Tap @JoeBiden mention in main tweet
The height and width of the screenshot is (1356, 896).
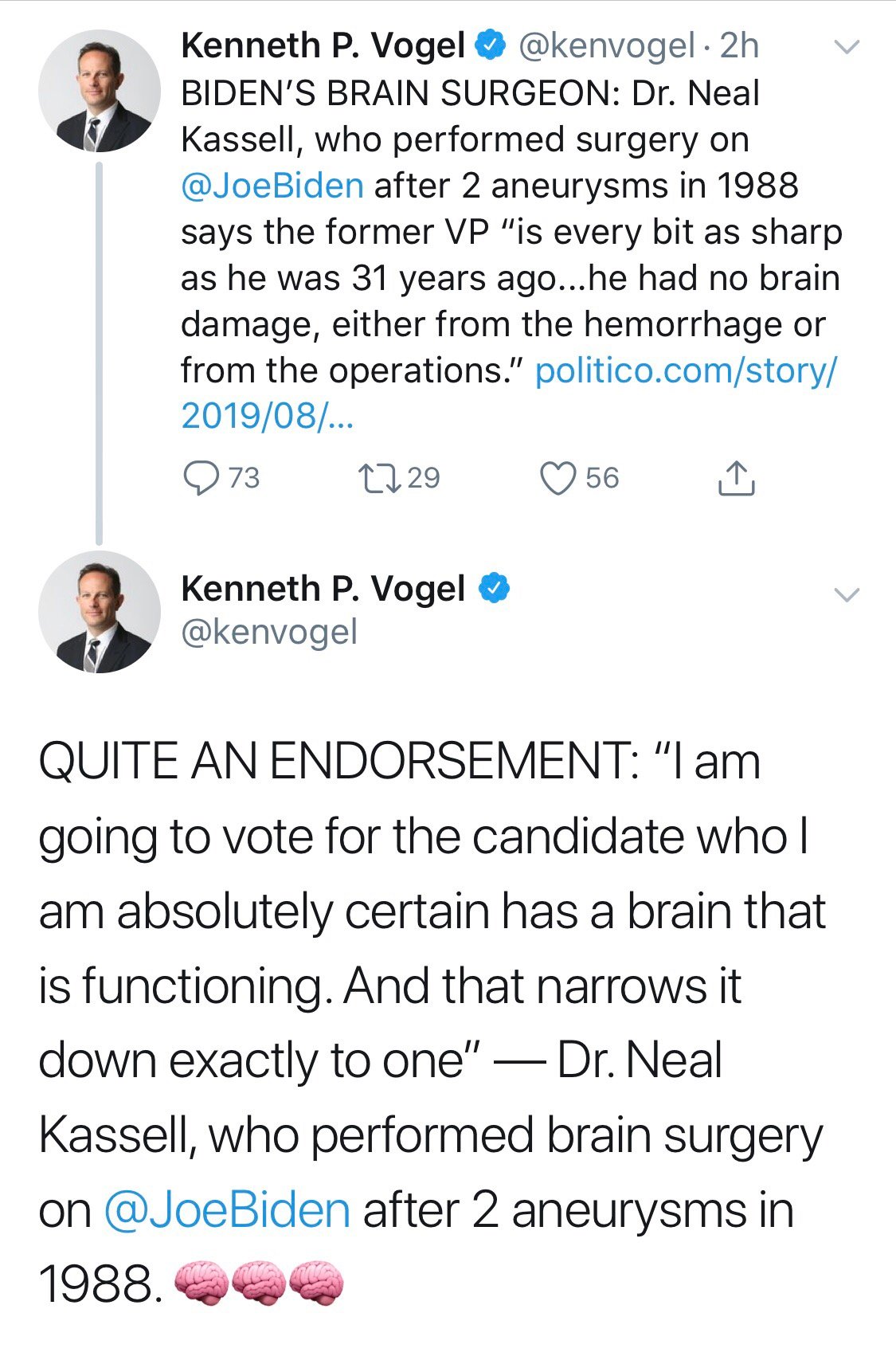point(227,1211)
